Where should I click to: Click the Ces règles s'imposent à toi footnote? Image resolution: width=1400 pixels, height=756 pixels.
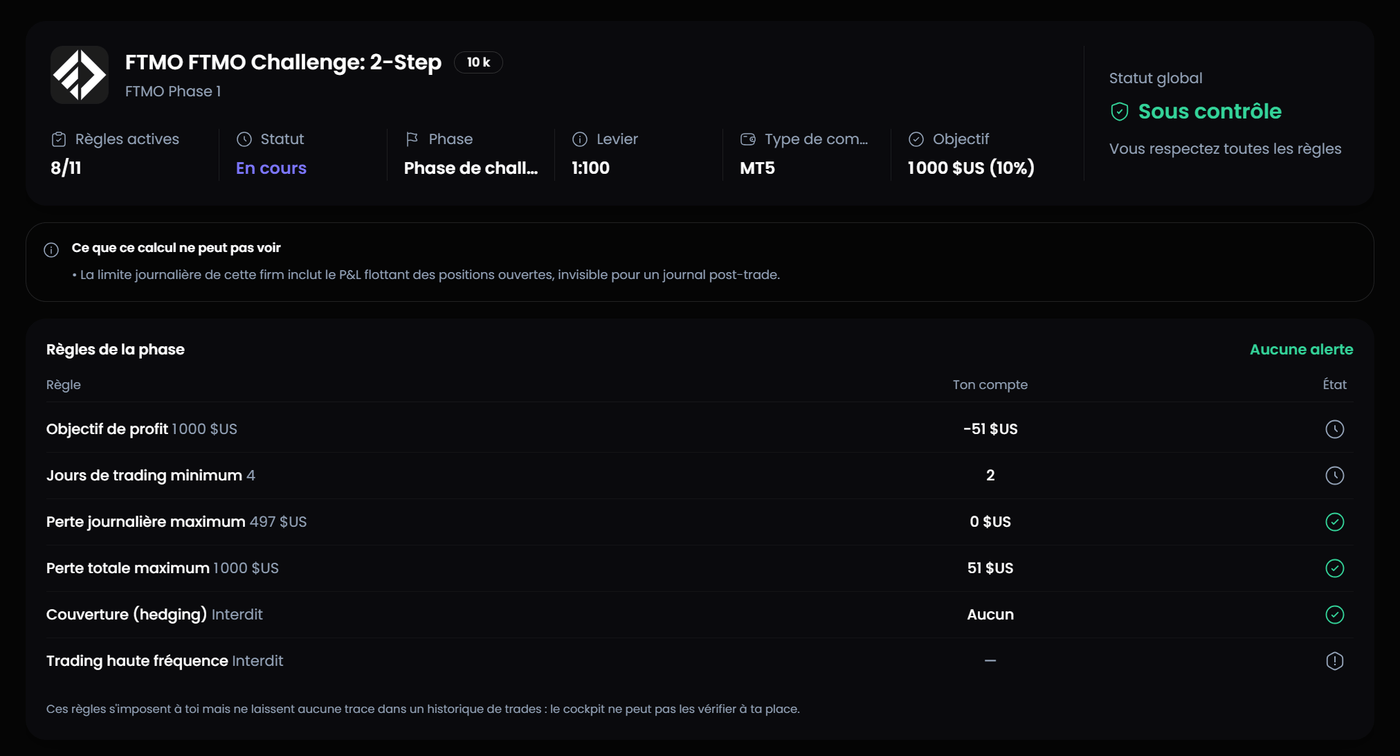click(423, 709)
